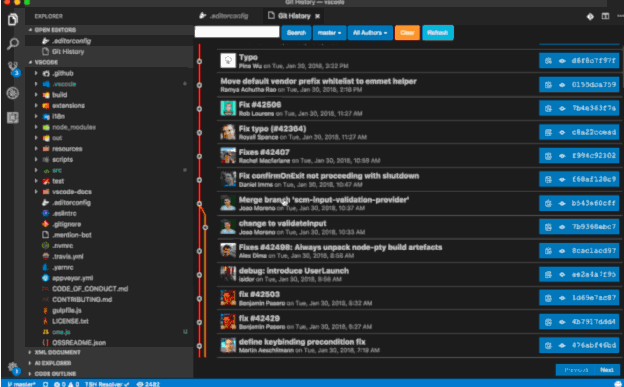This screenshot has height=387, width=624.
Task: Click copy icon for commit f994c92302
Action: (x=548, y=156)
